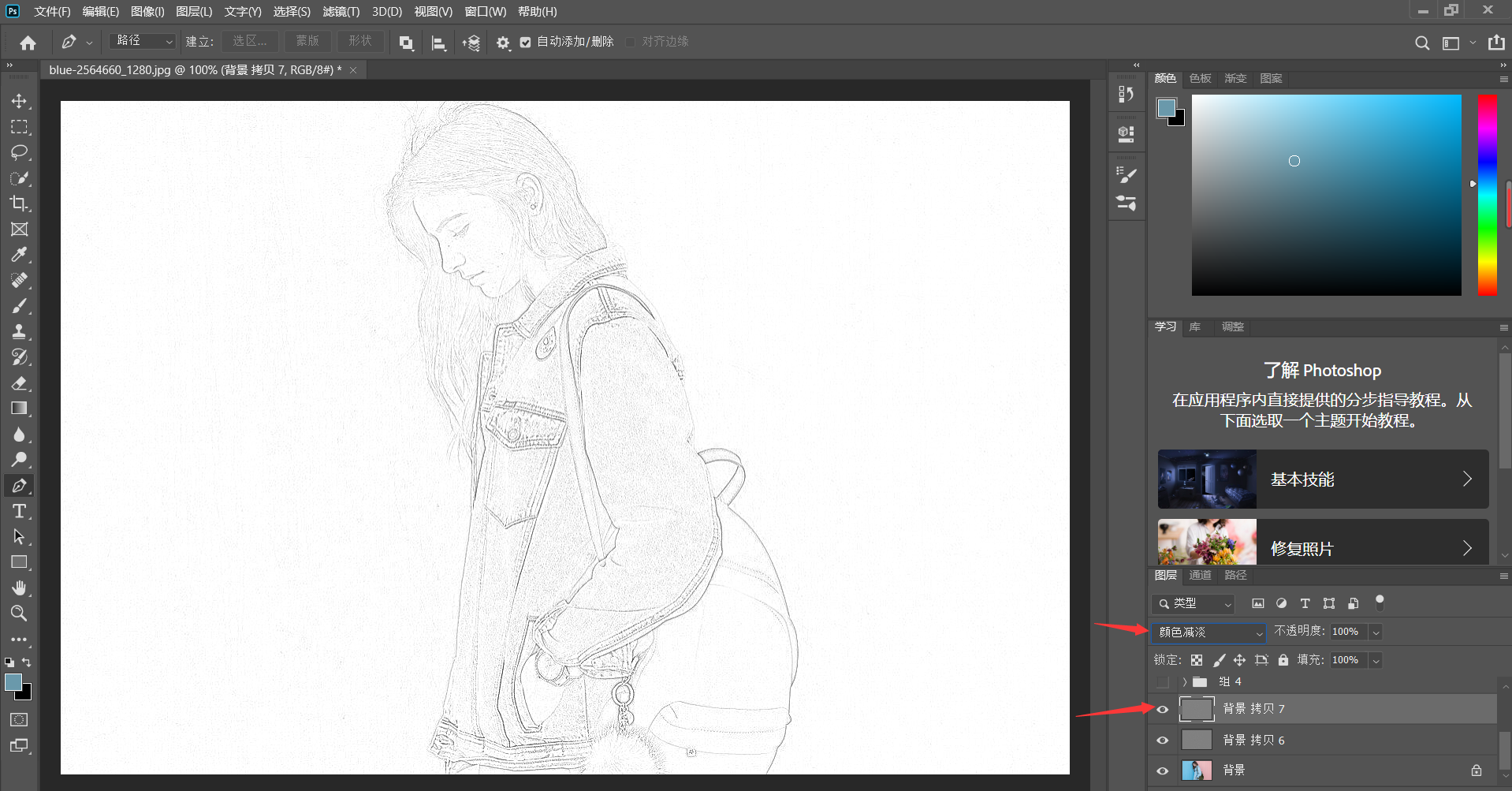Open the 颜色减淡 blend mode dropdown

[1208, 632]
